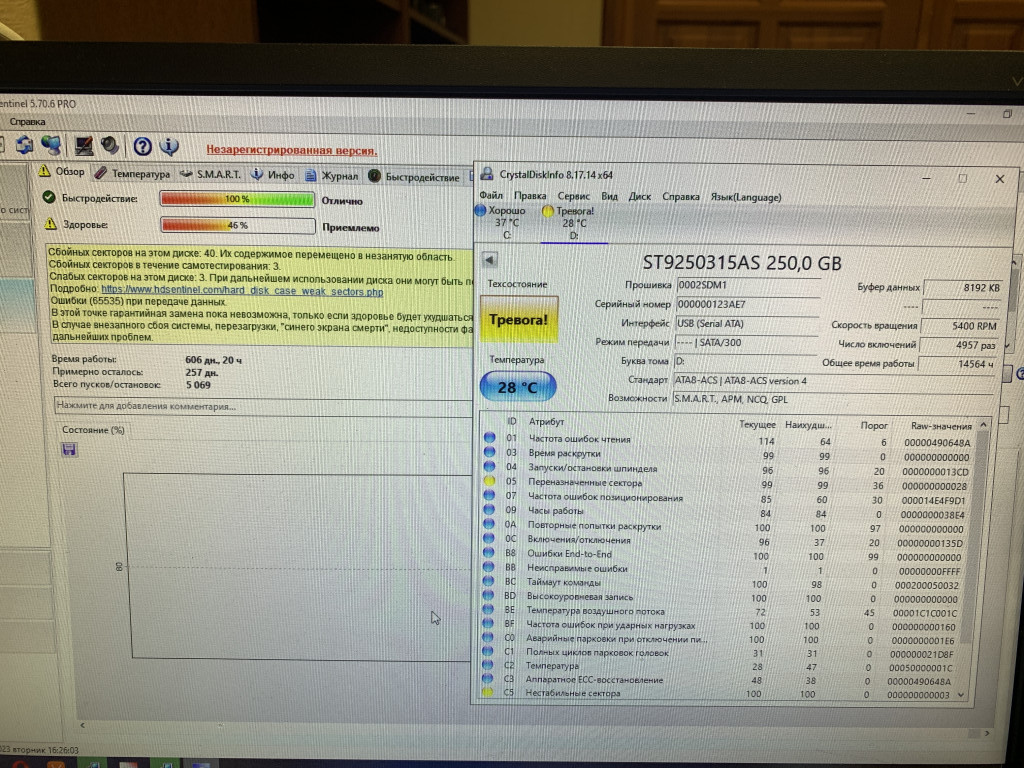Click the Режим передачи field showing SATA/300
This screenshot has height=768, width=1024.
[746, 342]
